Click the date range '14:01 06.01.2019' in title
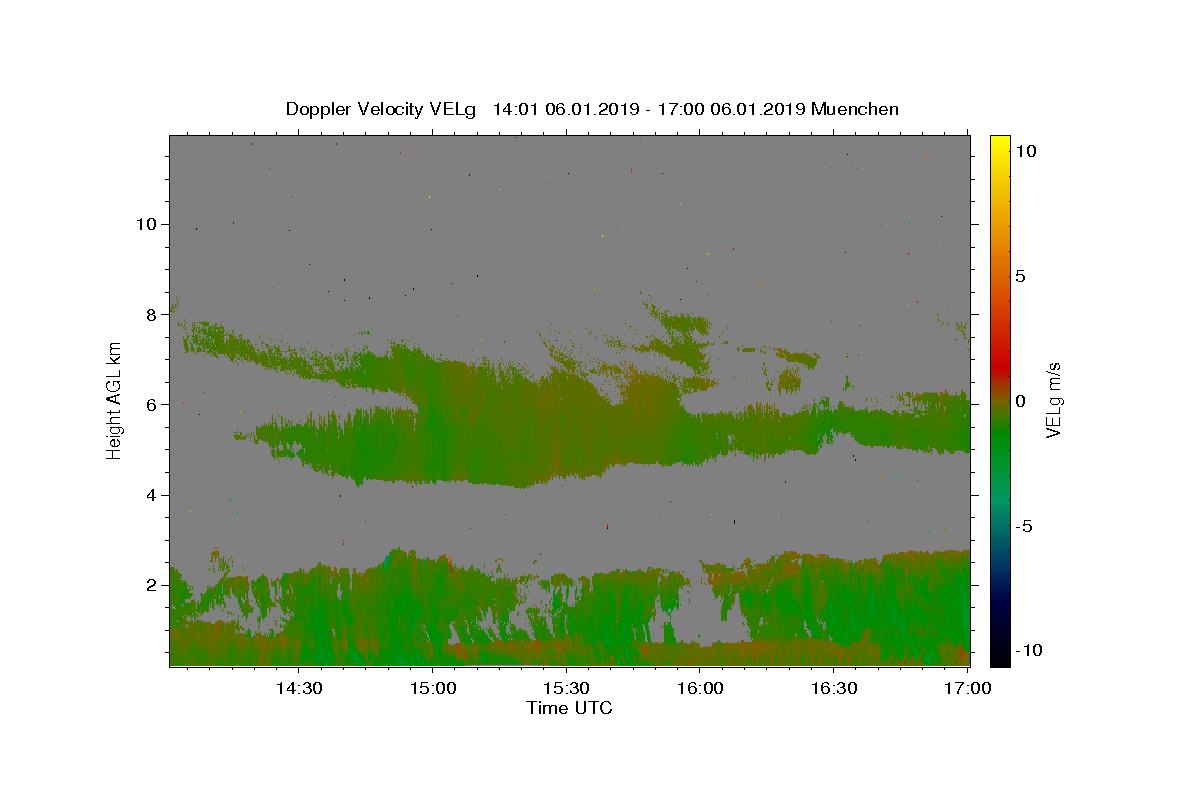Screen dimensions: 1200x800 pos(566,109)
